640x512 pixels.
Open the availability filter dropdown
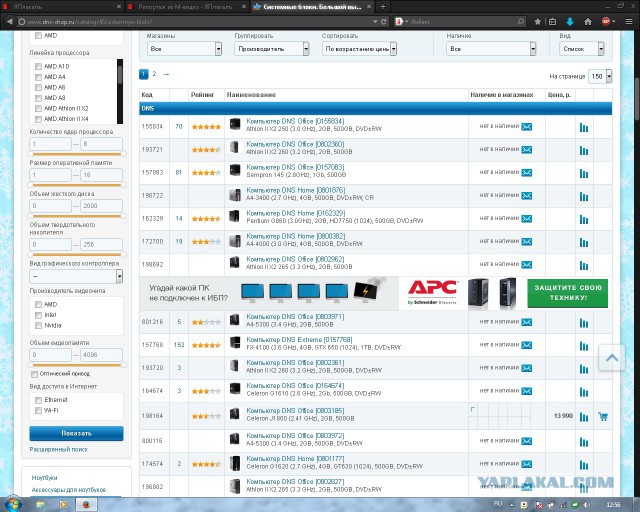click(x=491, y=49)
